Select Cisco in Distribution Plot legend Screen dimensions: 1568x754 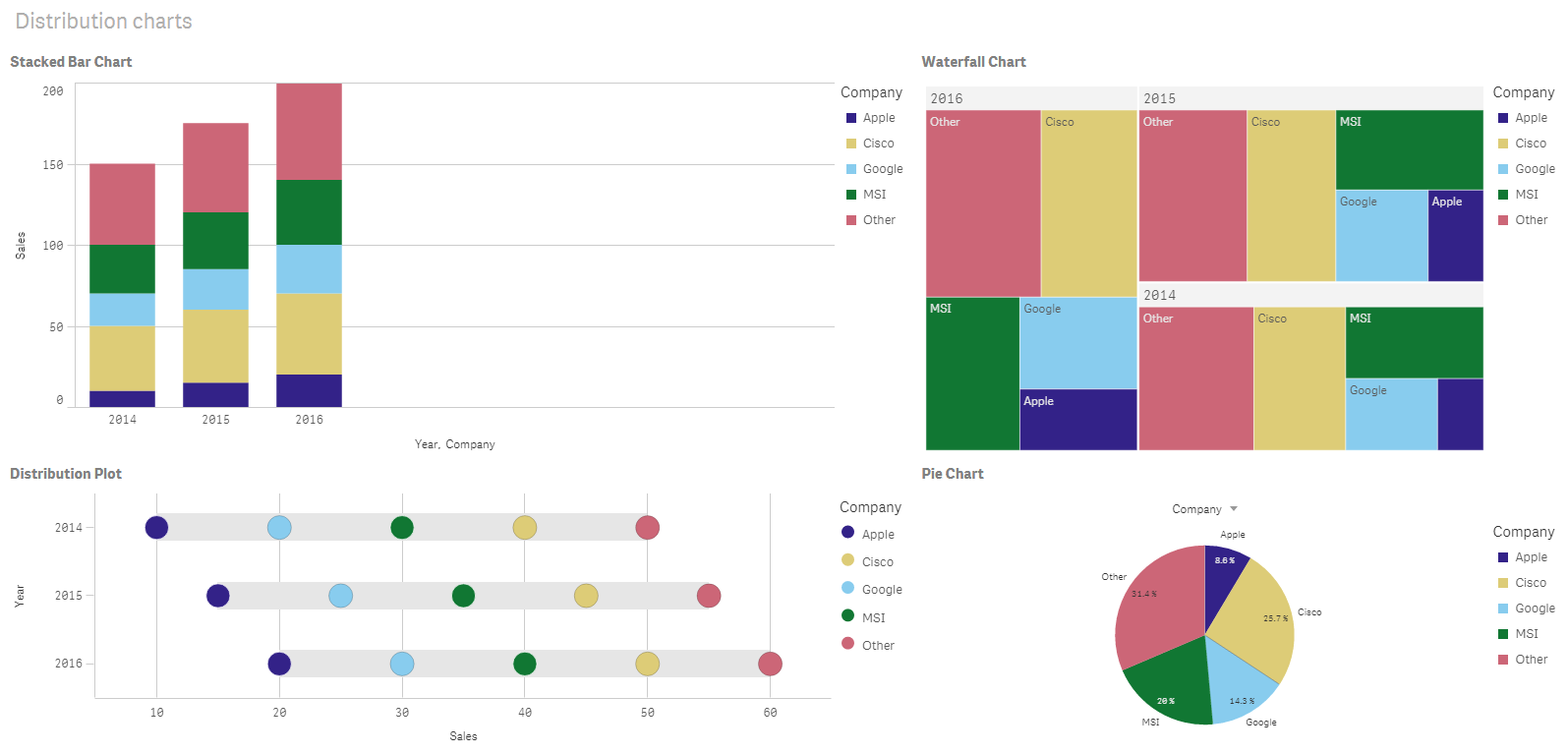(867, 561)
